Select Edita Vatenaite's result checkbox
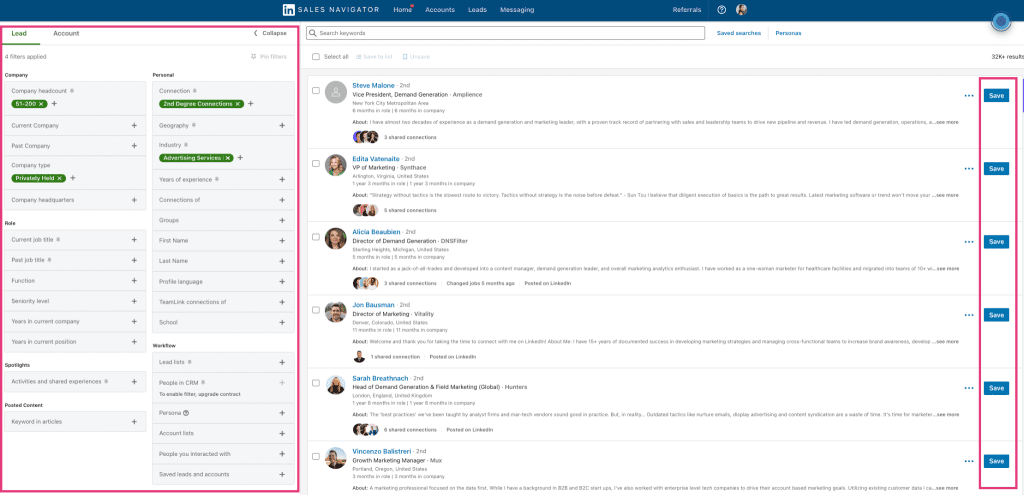 pyautogui.click(x=316, y=164)
